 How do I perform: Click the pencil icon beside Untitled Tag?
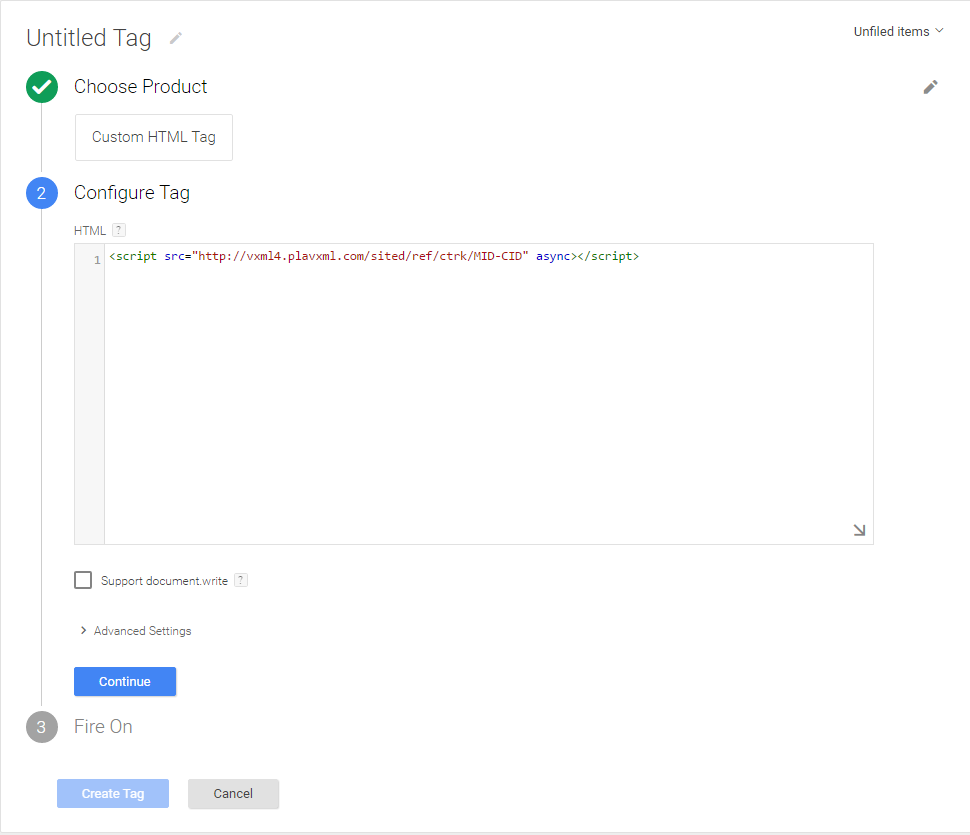pos(176,38)
